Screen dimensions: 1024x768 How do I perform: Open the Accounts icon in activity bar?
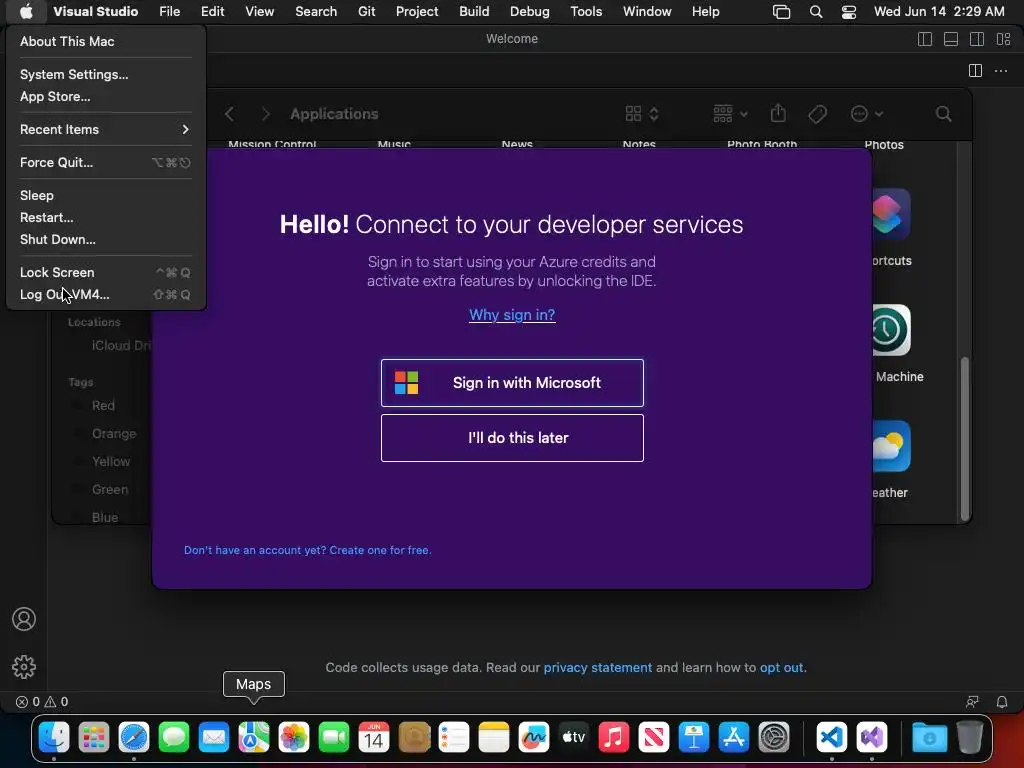tap(24, 619)
